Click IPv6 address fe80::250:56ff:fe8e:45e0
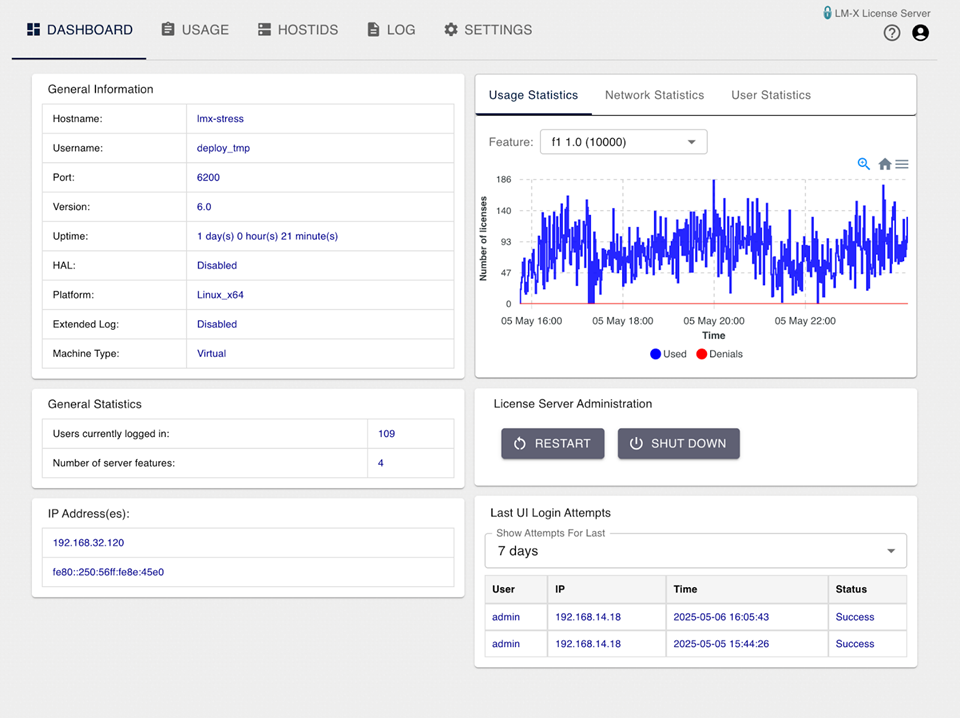Image resolution: width=960 pixels, height=718 pixels. [108, 572]
